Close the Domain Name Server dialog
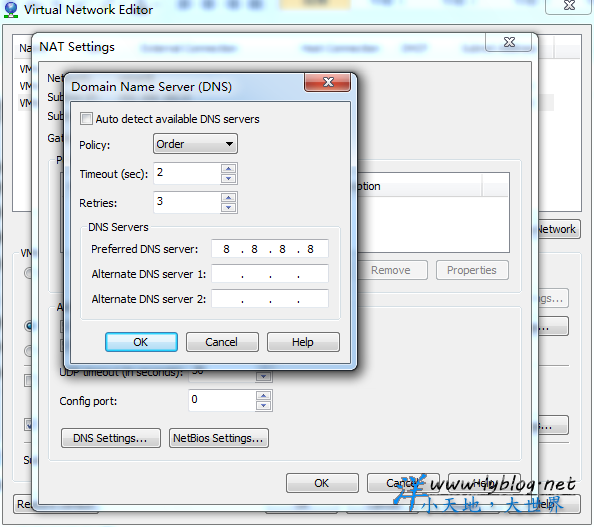Viewport: 594px width, 527px height. 328,82
